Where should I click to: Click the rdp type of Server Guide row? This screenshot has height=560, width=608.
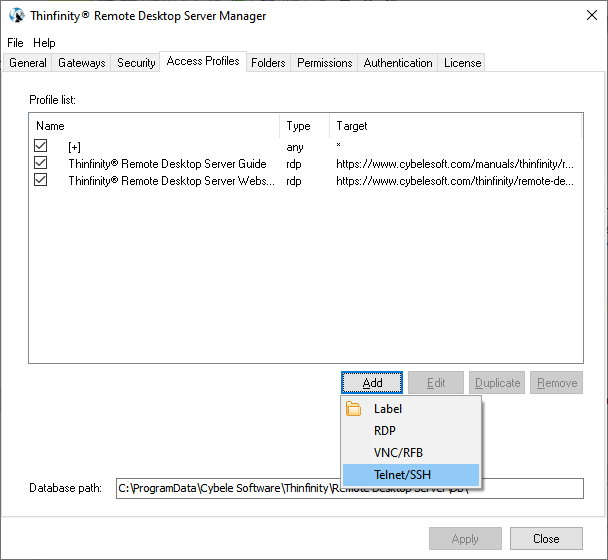(x=294, y=164)
